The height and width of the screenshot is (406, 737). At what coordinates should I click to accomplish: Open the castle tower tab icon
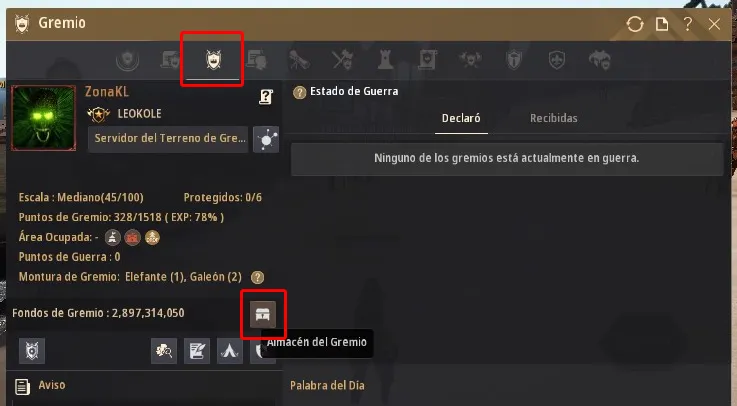[385, 60]
